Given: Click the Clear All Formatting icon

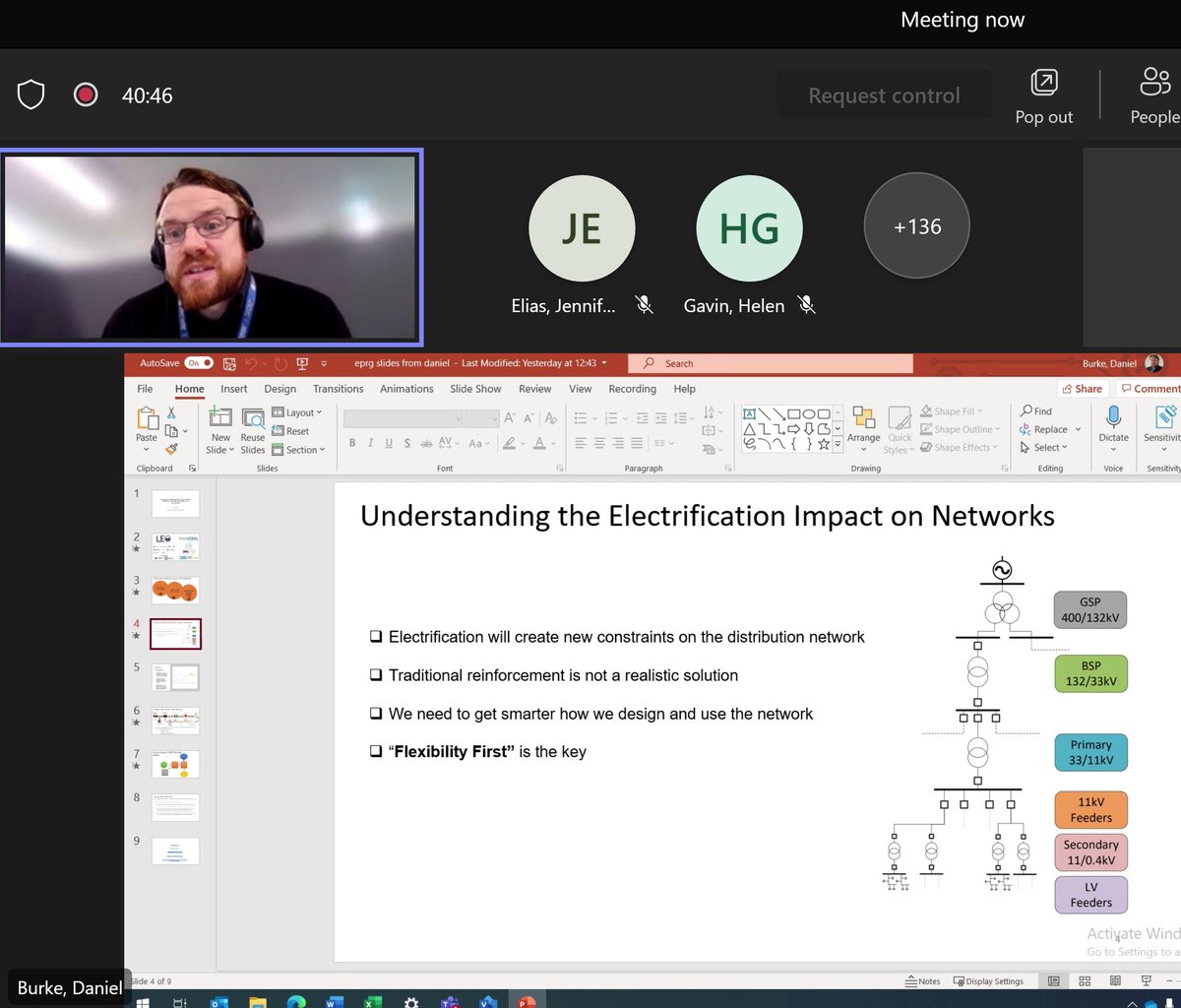Looking at the screenshot, I should coord(551,418).
